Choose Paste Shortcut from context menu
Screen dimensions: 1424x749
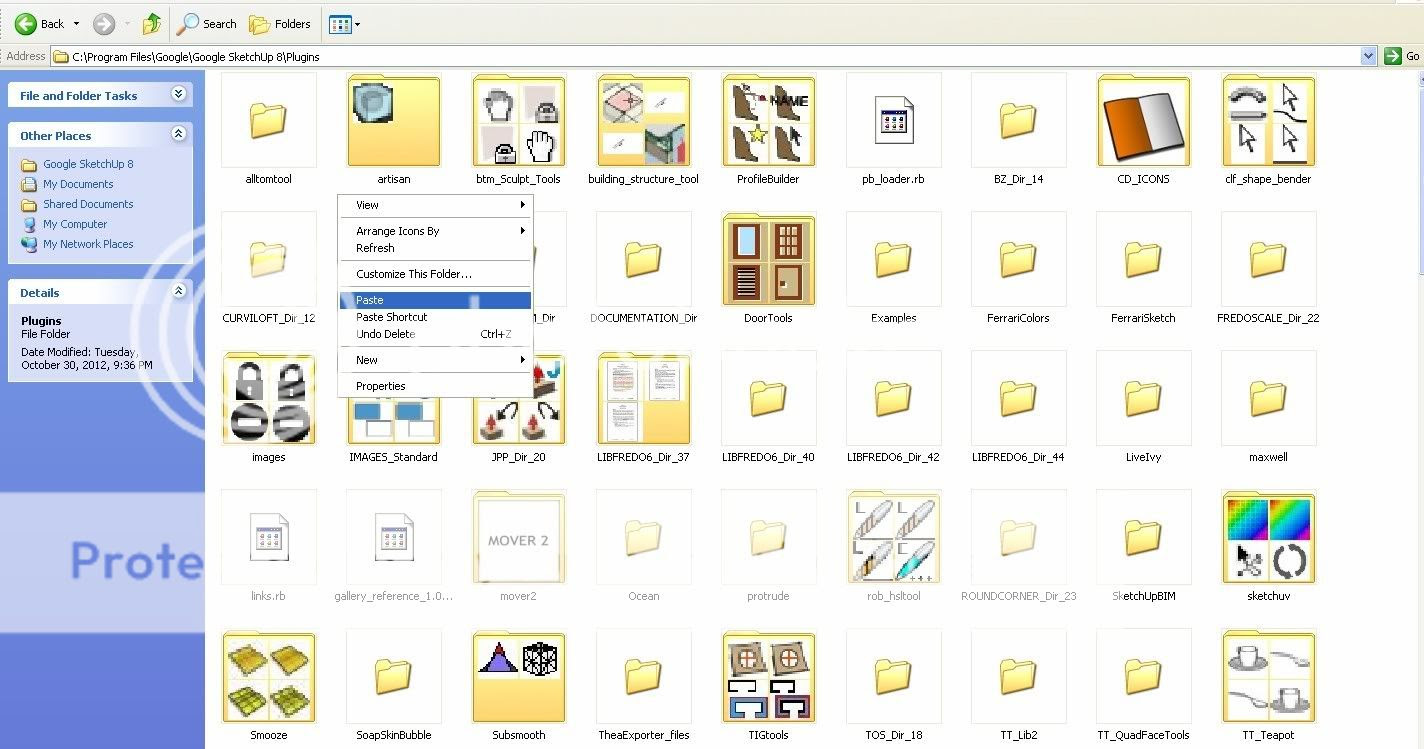tap(435, 317)
